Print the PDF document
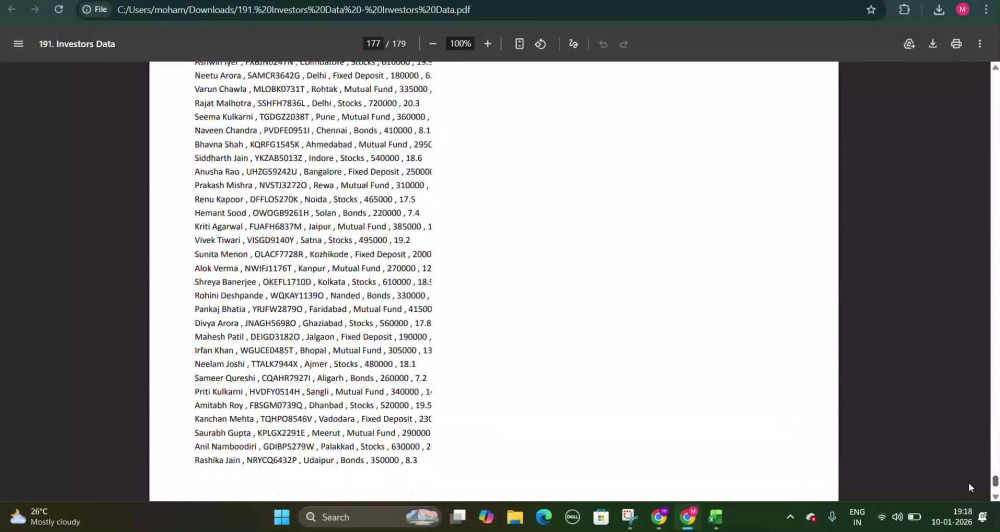Viewport: 1000px width, 532px height. (956, 44)
